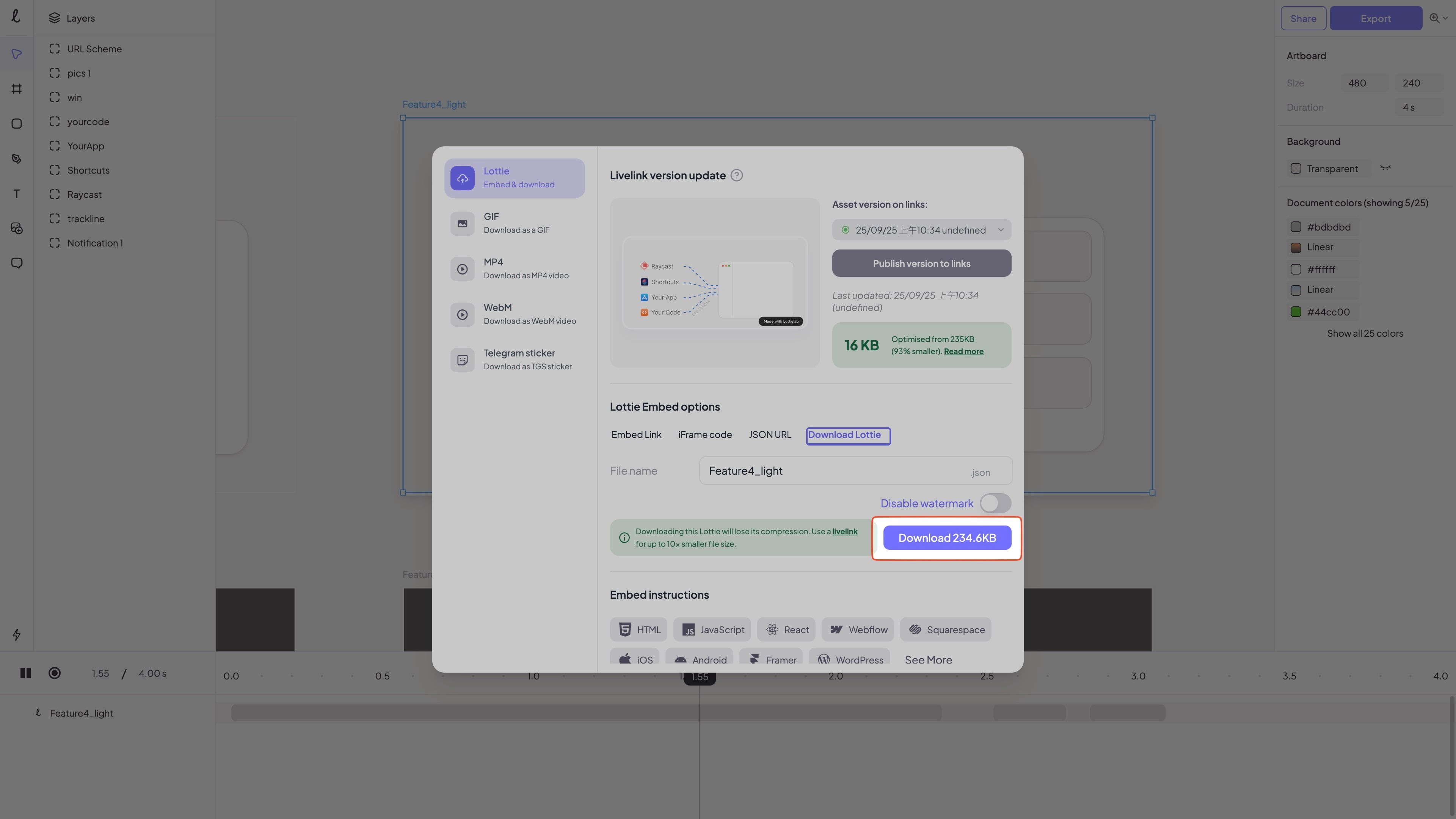The image size is (1456, 819).
Task: Open the zoom level dropdown
Action: pyautogui.click(x=1439, y=18)
